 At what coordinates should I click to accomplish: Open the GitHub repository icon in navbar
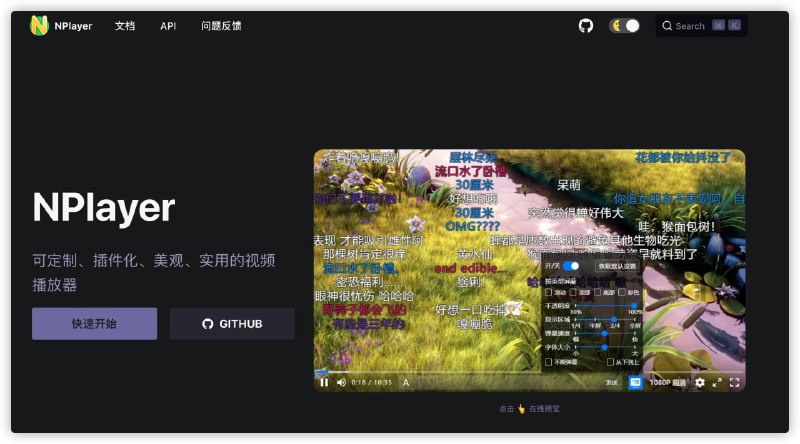coord(586,26)
